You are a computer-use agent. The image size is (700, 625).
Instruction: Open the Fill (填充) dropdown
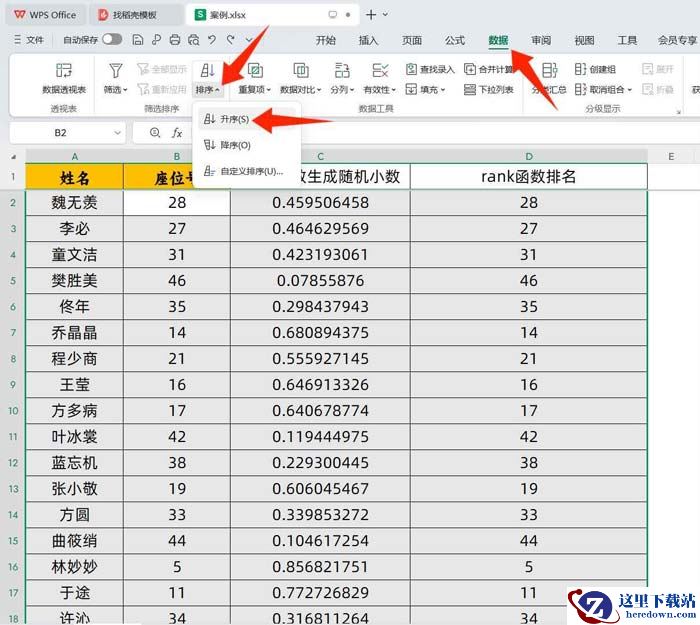[x=430, y=90]
